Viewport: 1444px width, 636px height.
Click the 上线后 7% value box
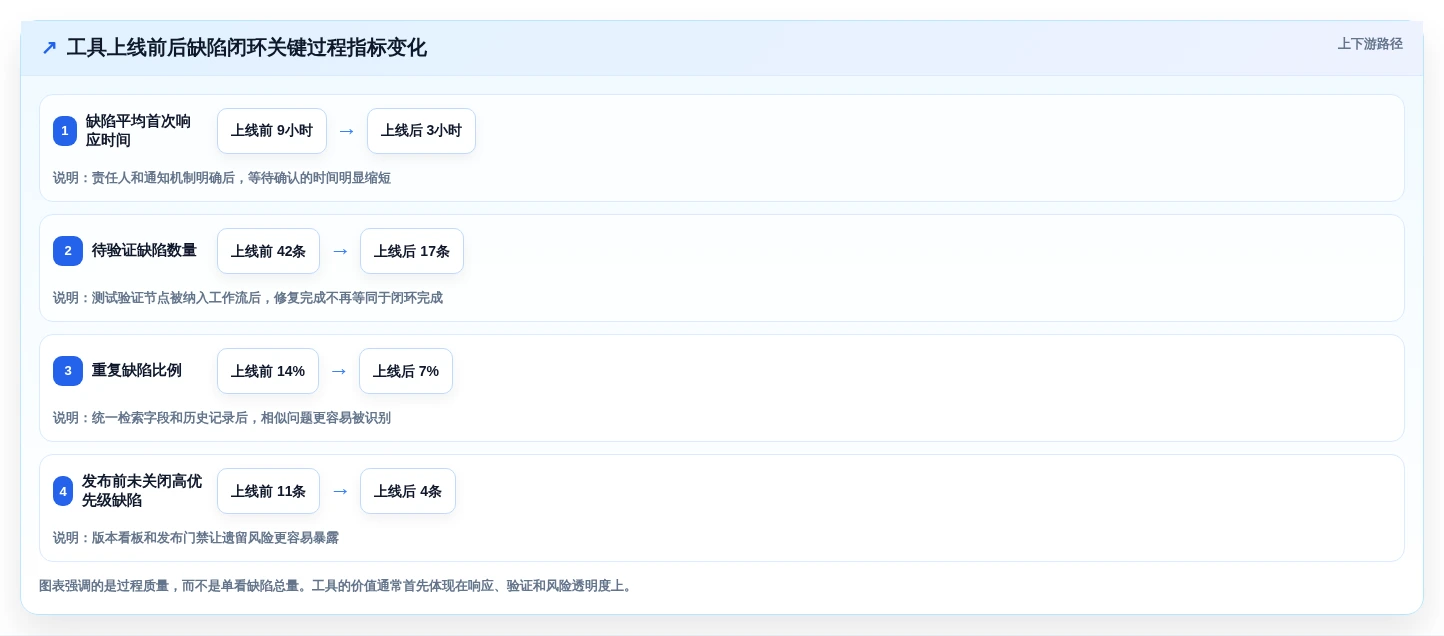point(406,371)
